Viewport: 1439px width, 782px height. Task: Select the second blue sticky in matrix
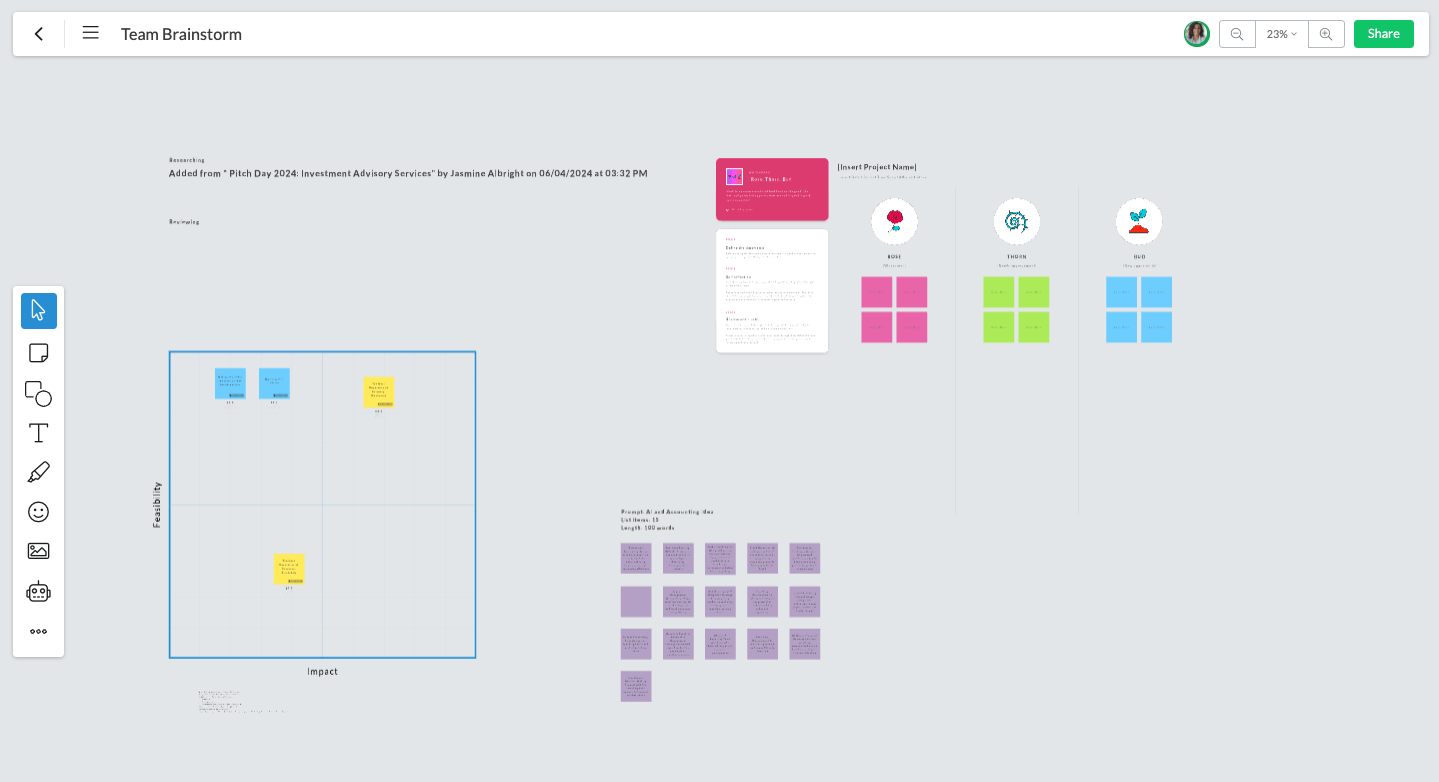click(x=274, y=383)
